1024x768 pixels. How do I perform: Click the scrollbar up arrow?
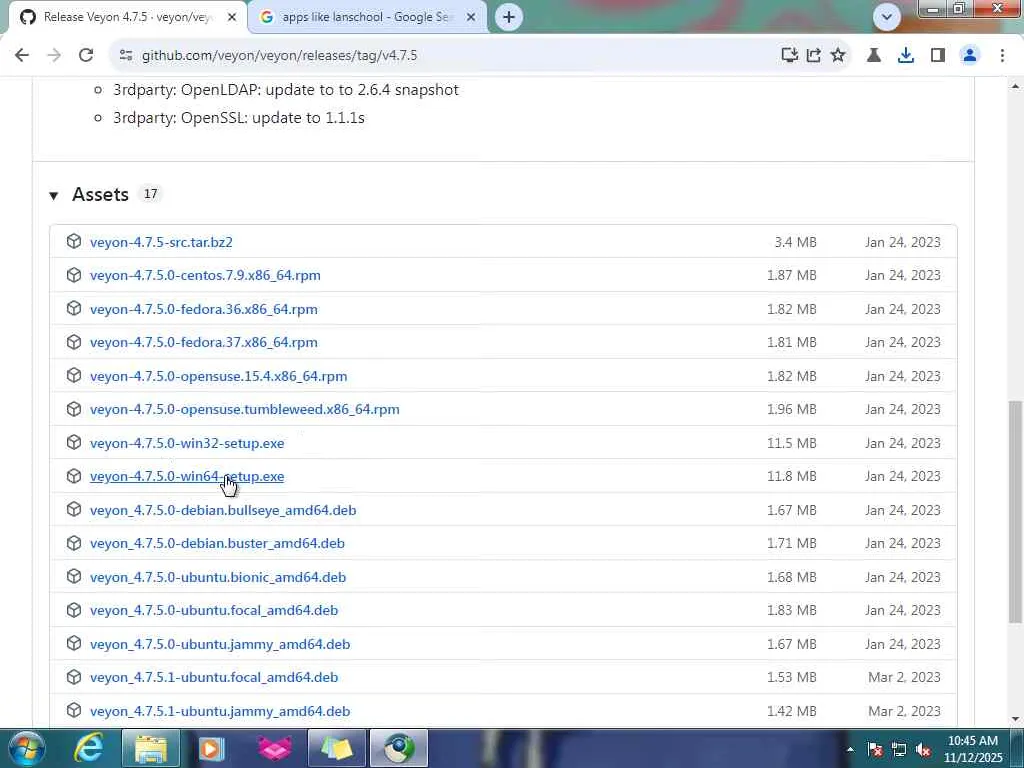pos(1016,86)
